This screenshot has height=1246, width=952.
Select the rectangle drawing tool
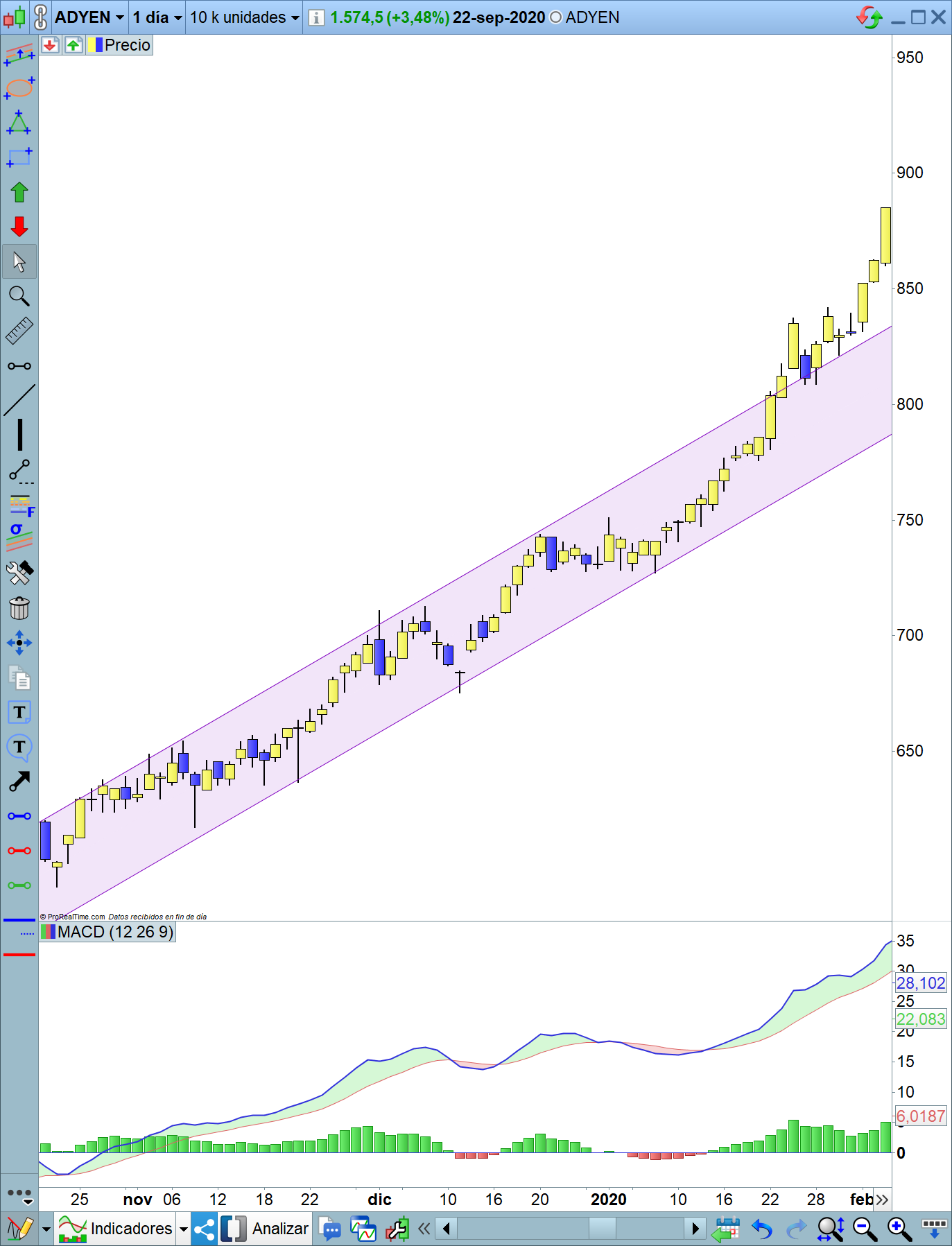(x=19, y=157)
